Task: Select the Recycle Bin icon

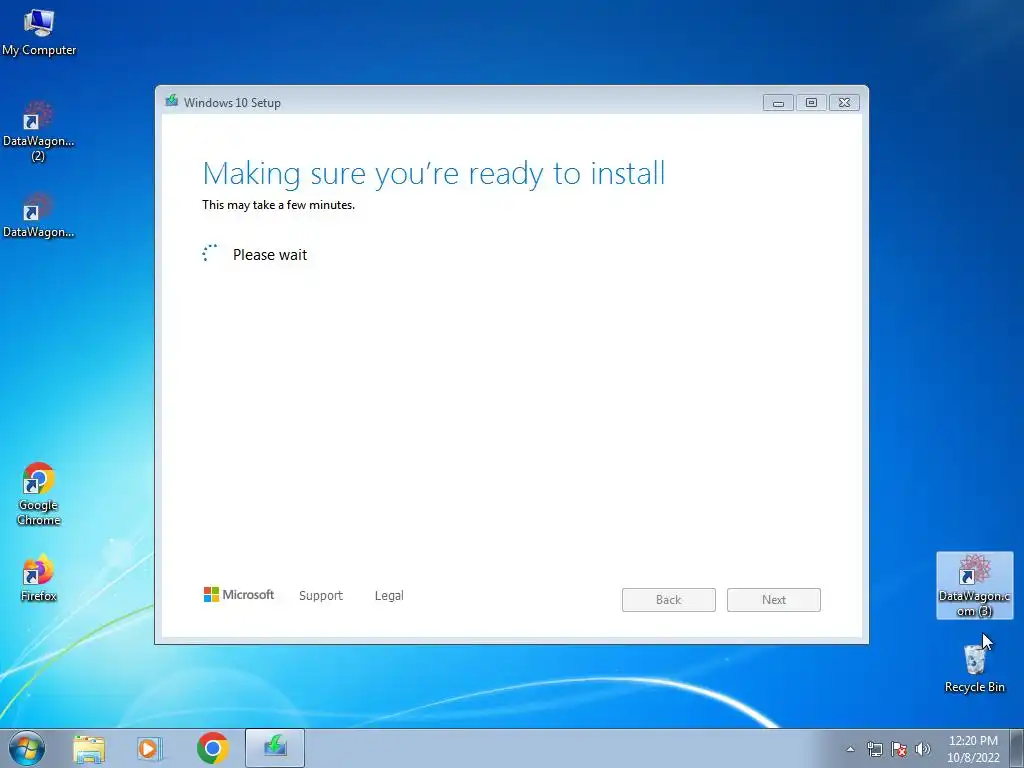Action: pyautogui.click(x=974, y=667)
